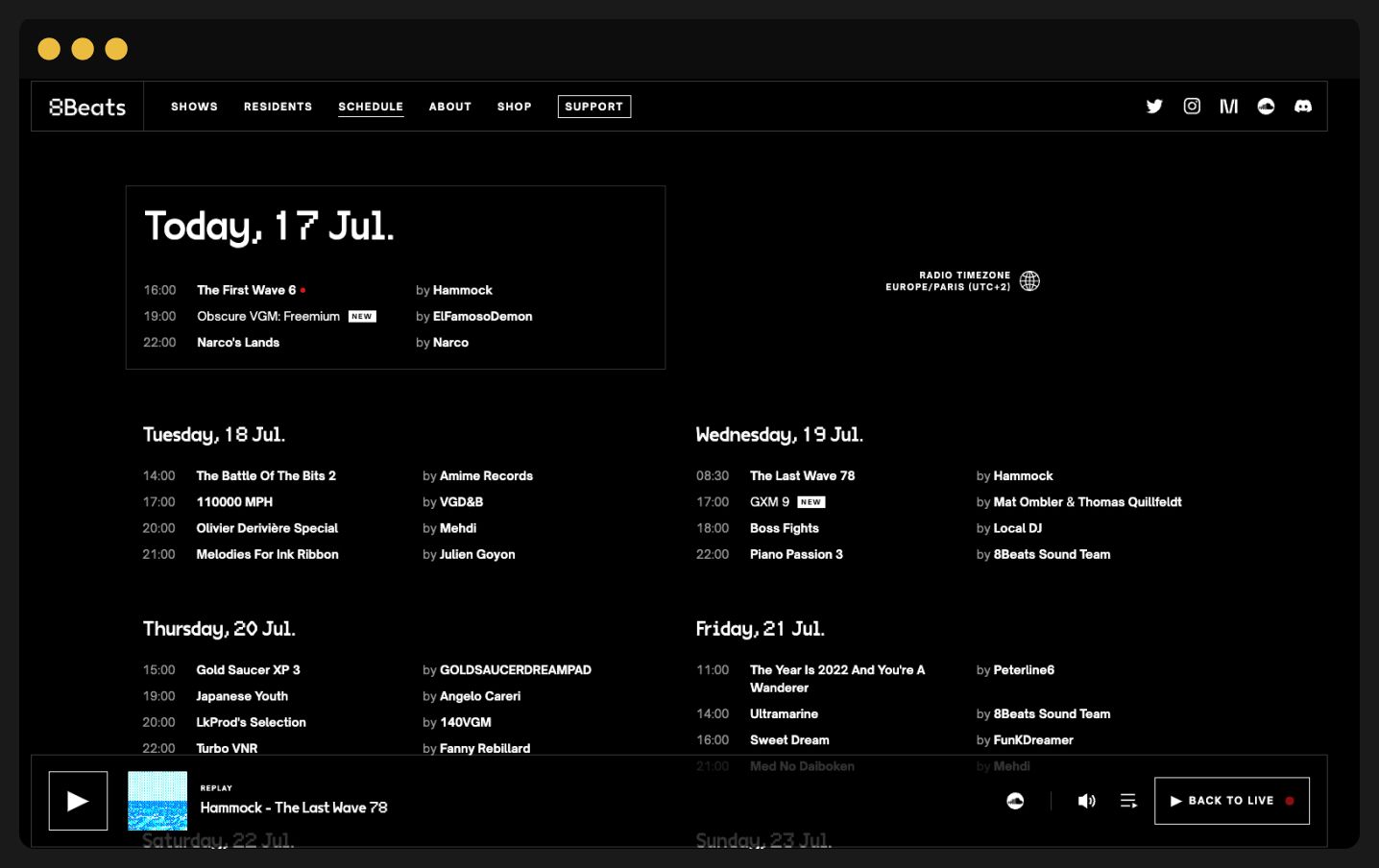Click the Support button
Screen dimensions: 1379x868
point(594,107)
